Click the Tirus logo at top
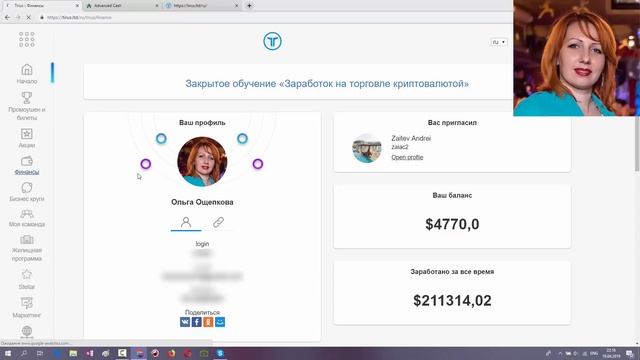The width and height of the screenshot is (640, 360). click(x=272, y=41)
